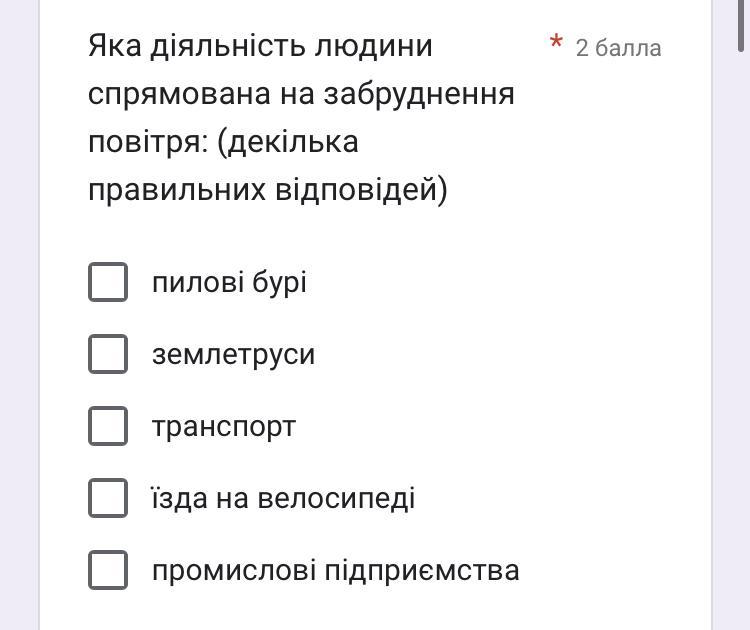Tick the 'землетруси' checkbox

[108, 354]
